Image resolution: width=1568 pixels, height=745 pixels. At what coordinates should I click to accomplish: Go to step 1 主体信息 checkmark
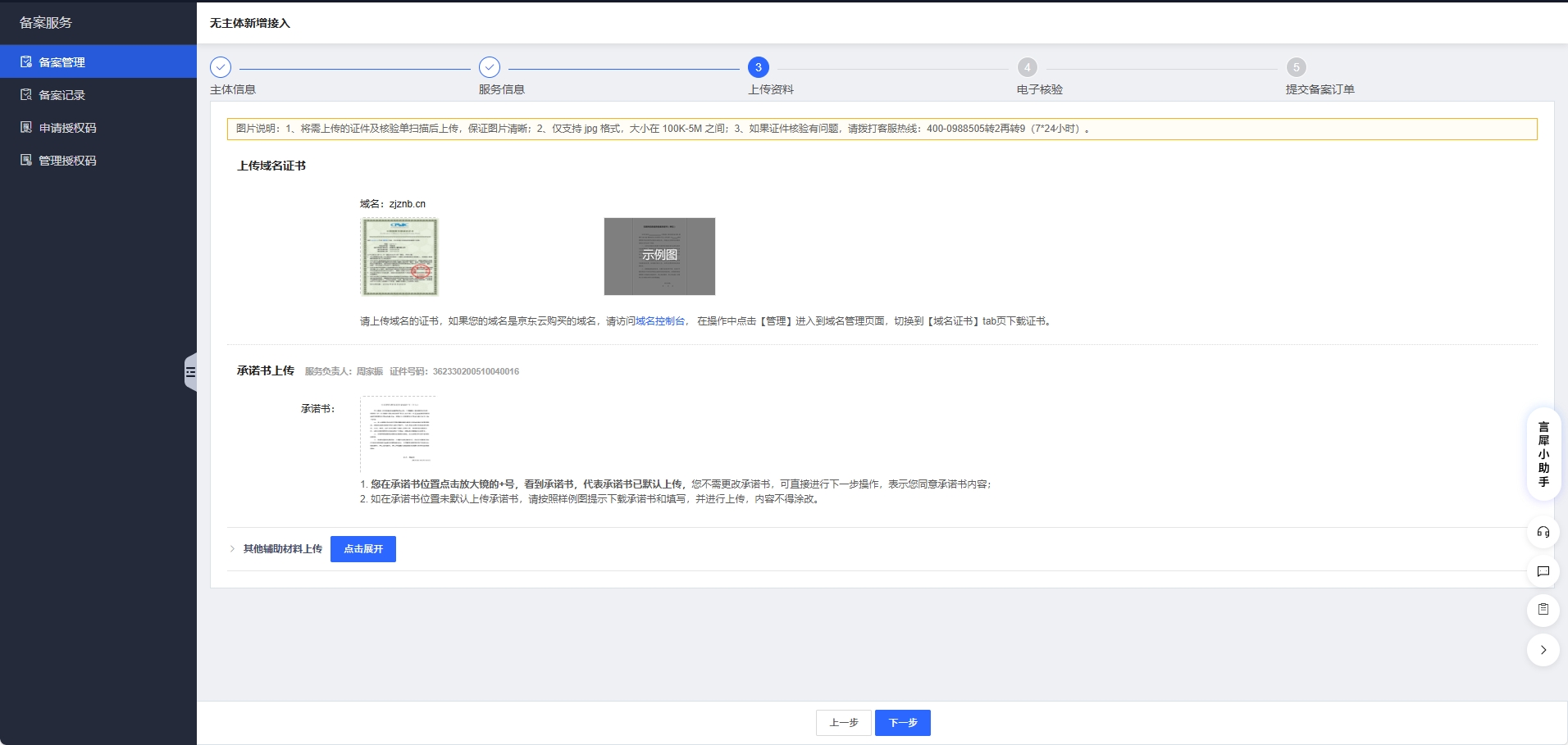[221, 67]
